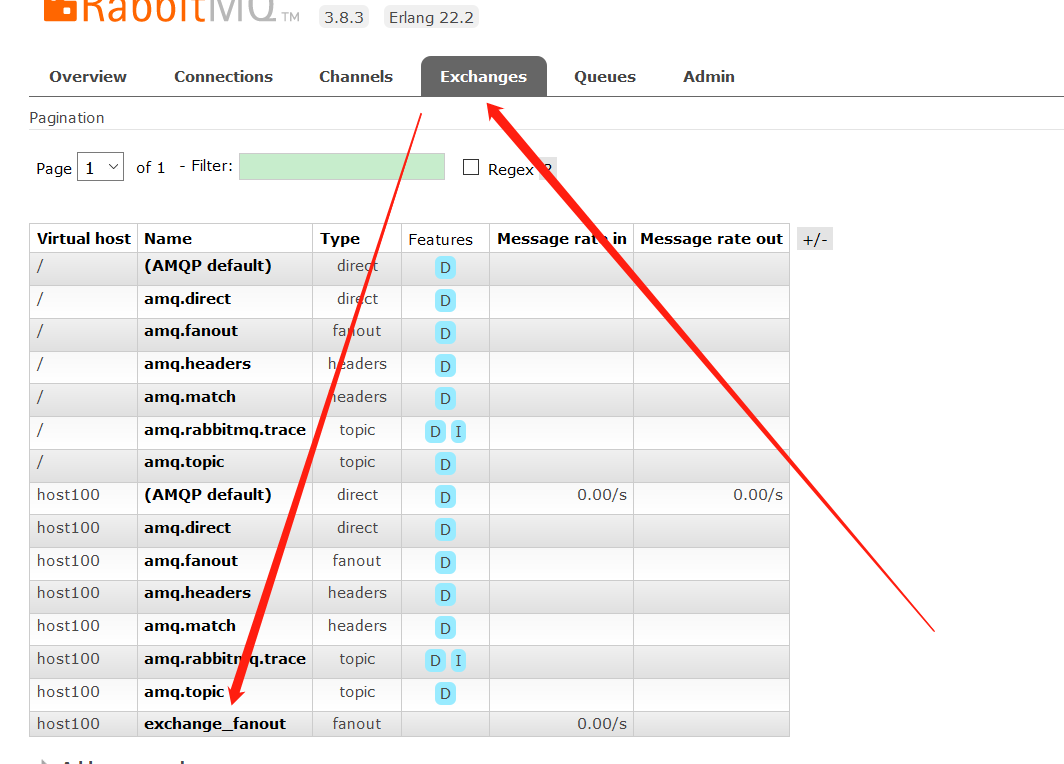Open the Admin tab
Viewport: 1064px width, 764px height.
[x=708, y=77]
